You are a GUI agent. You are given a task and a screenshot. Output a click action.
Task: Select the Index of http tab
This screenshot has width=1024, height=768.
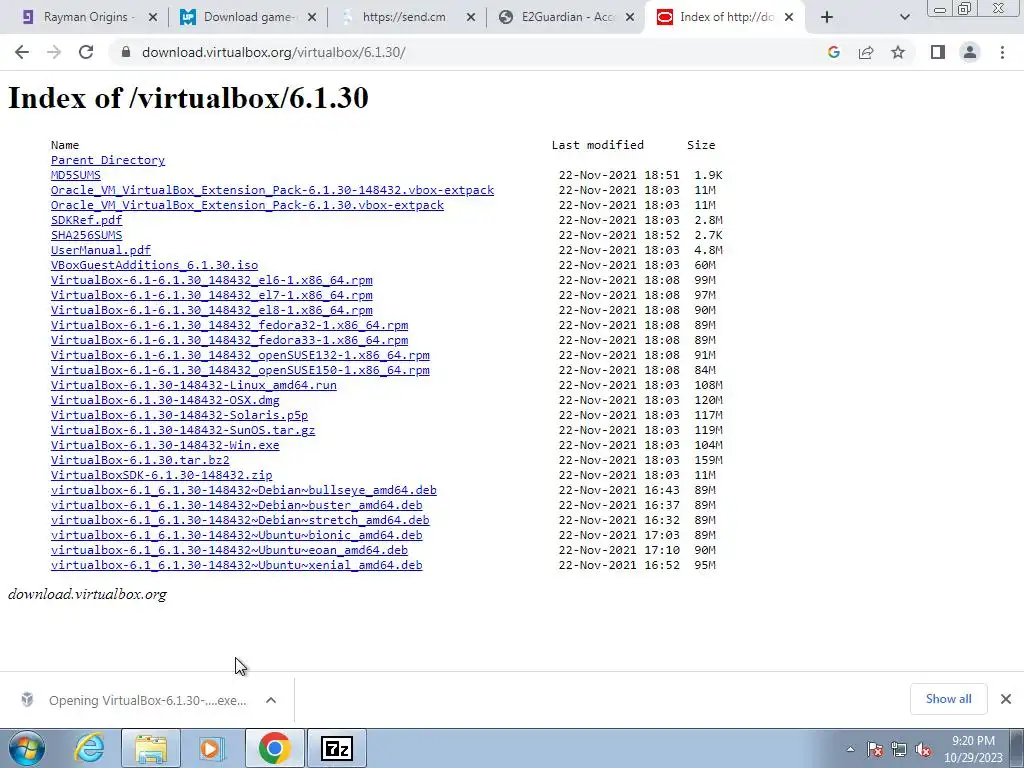click(725, 17)
